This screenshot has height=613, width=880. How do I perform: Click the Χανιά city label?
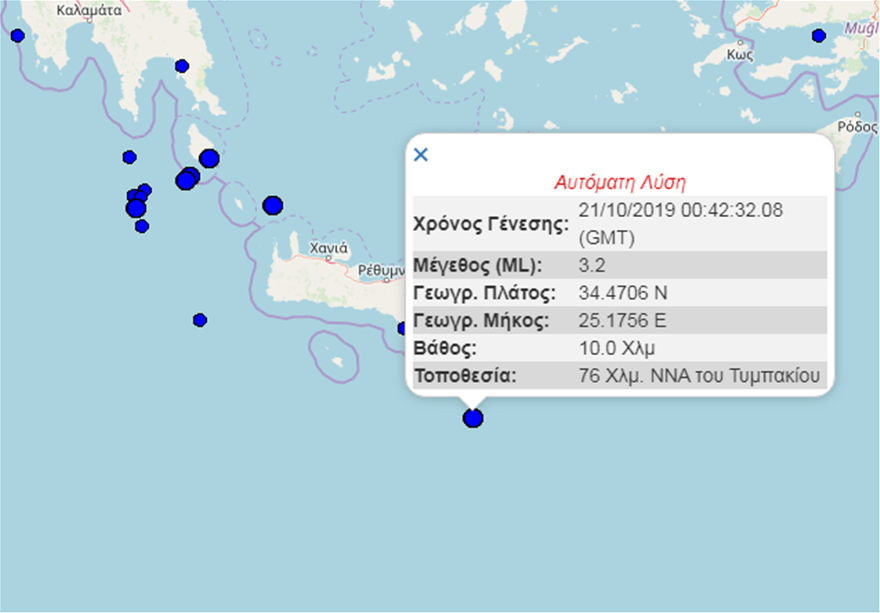click(329, 247)
